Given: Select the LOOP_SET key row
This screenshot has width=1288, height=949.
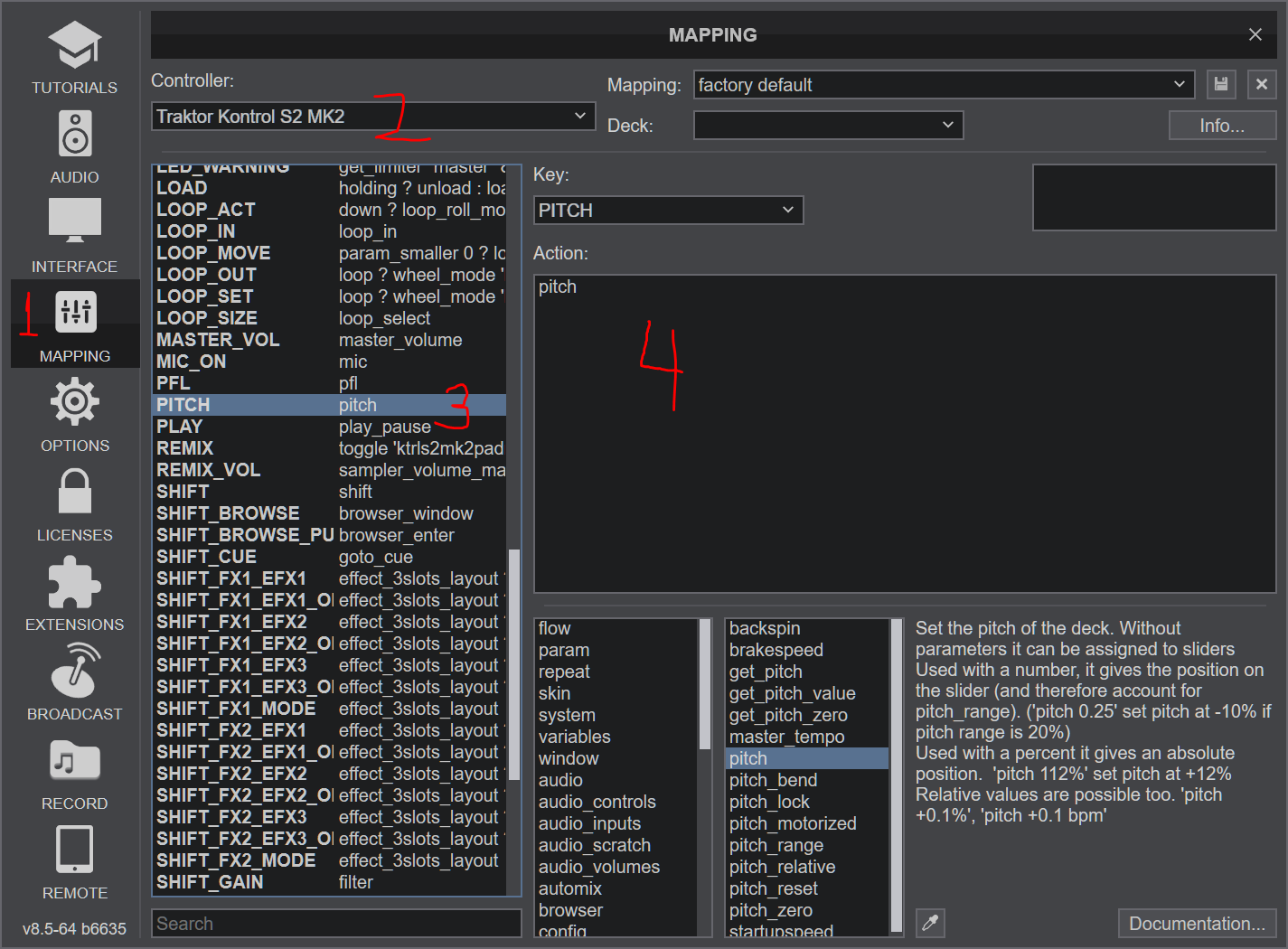Looking at the screenshot, I should (x=330, y=296).
